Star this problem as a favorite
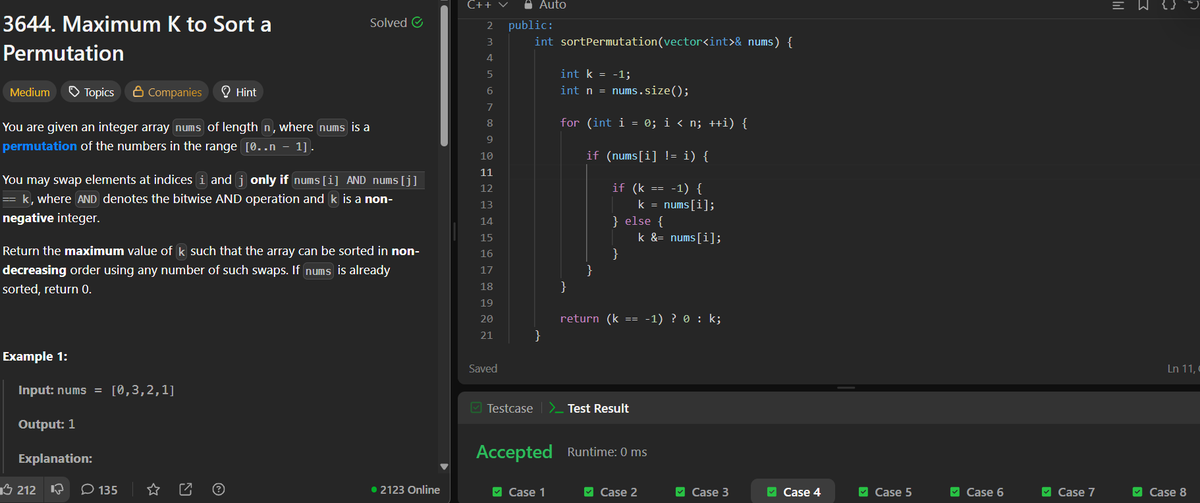The width and height of the screenshot is (1200, 503). pos(154,490)
